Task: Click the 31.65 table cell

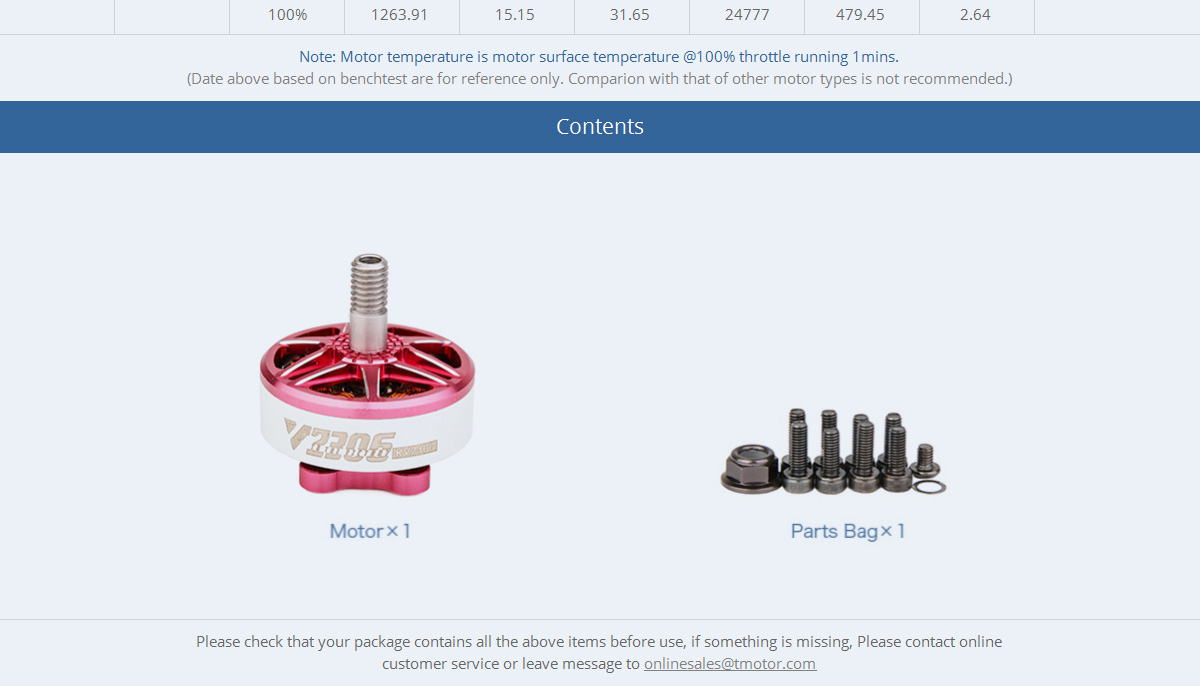Action: 632,16
